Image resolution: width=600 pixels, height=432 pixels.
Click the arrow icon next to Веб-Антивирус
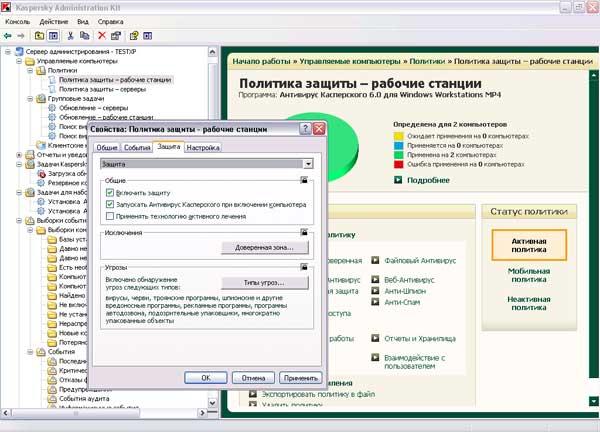[375, 279]
